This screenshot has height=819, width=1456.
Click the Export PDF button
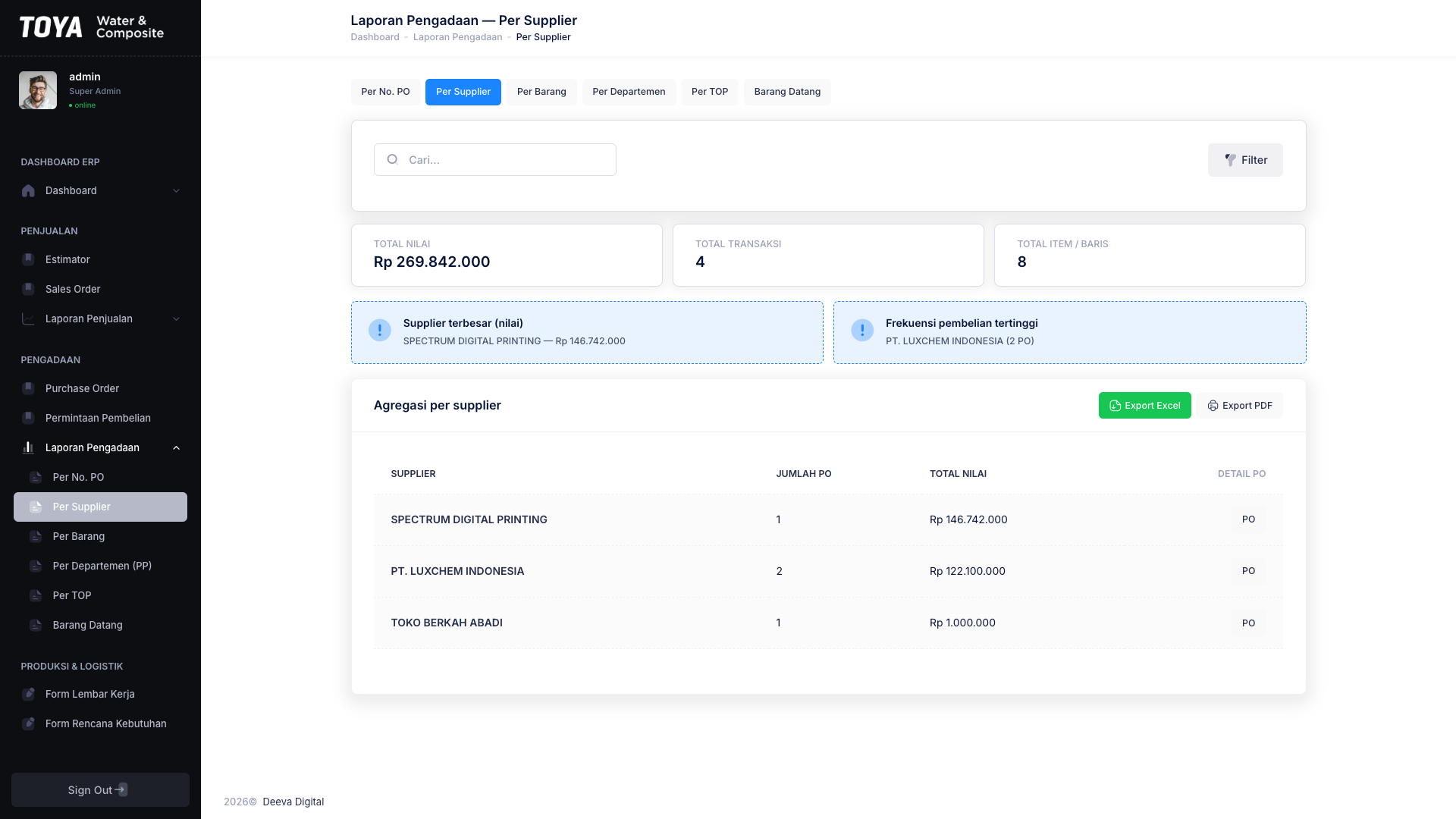click(x=1240, y=406)
